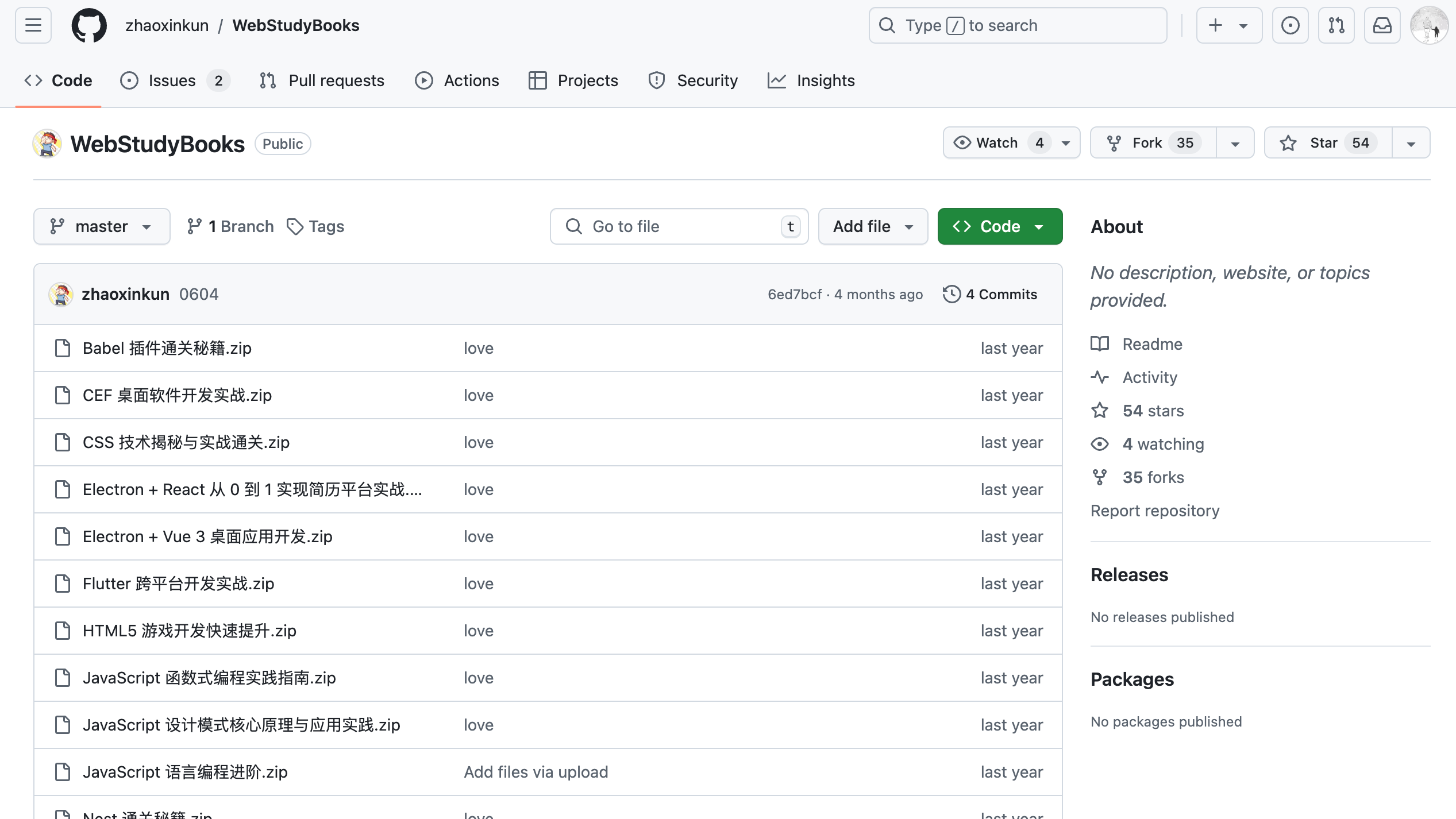Open the pull requests icon in the header
This screenshot has height=819, width=1456.
pos(1336,25)
